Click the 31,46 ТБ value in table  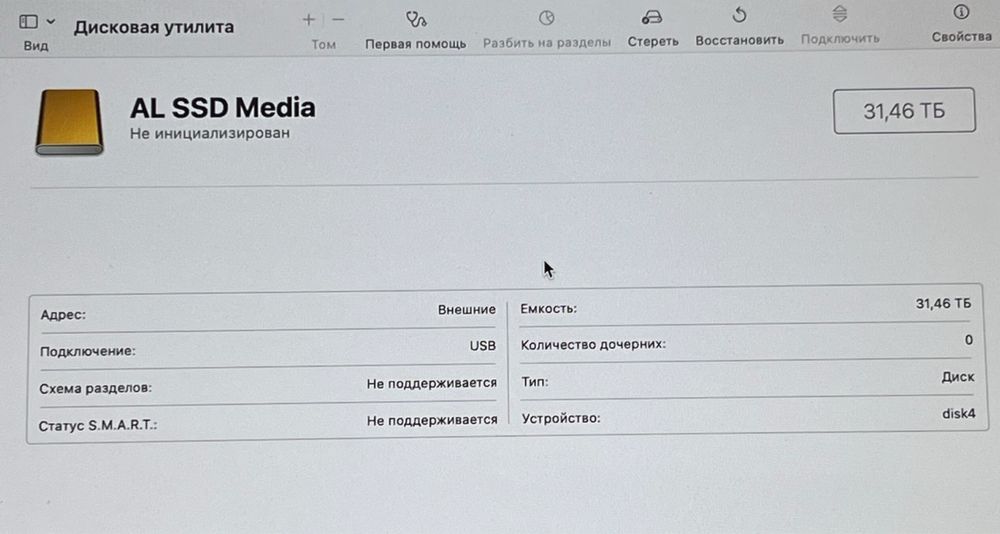pos(943,304)
